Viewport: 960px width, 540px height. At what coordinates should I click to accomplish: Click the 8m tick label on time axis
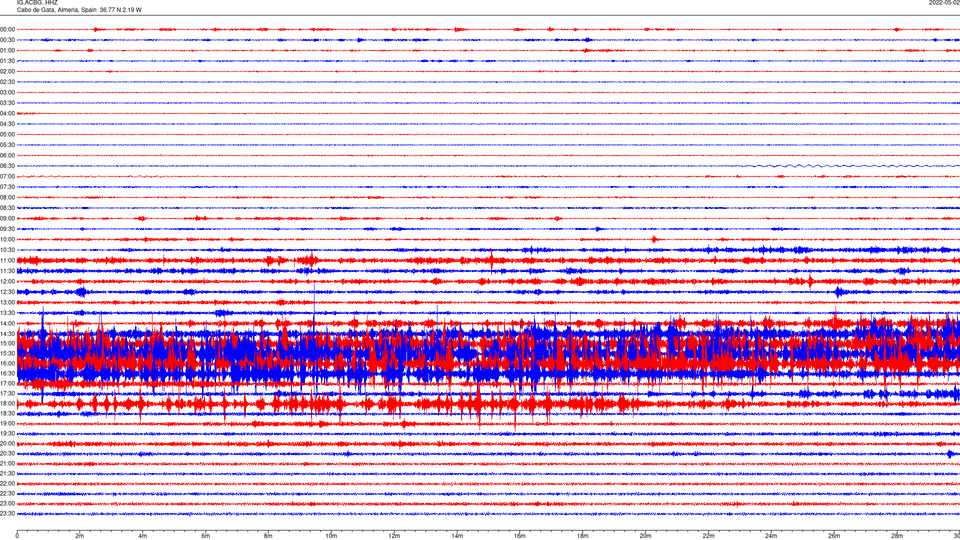click(268, 536)
